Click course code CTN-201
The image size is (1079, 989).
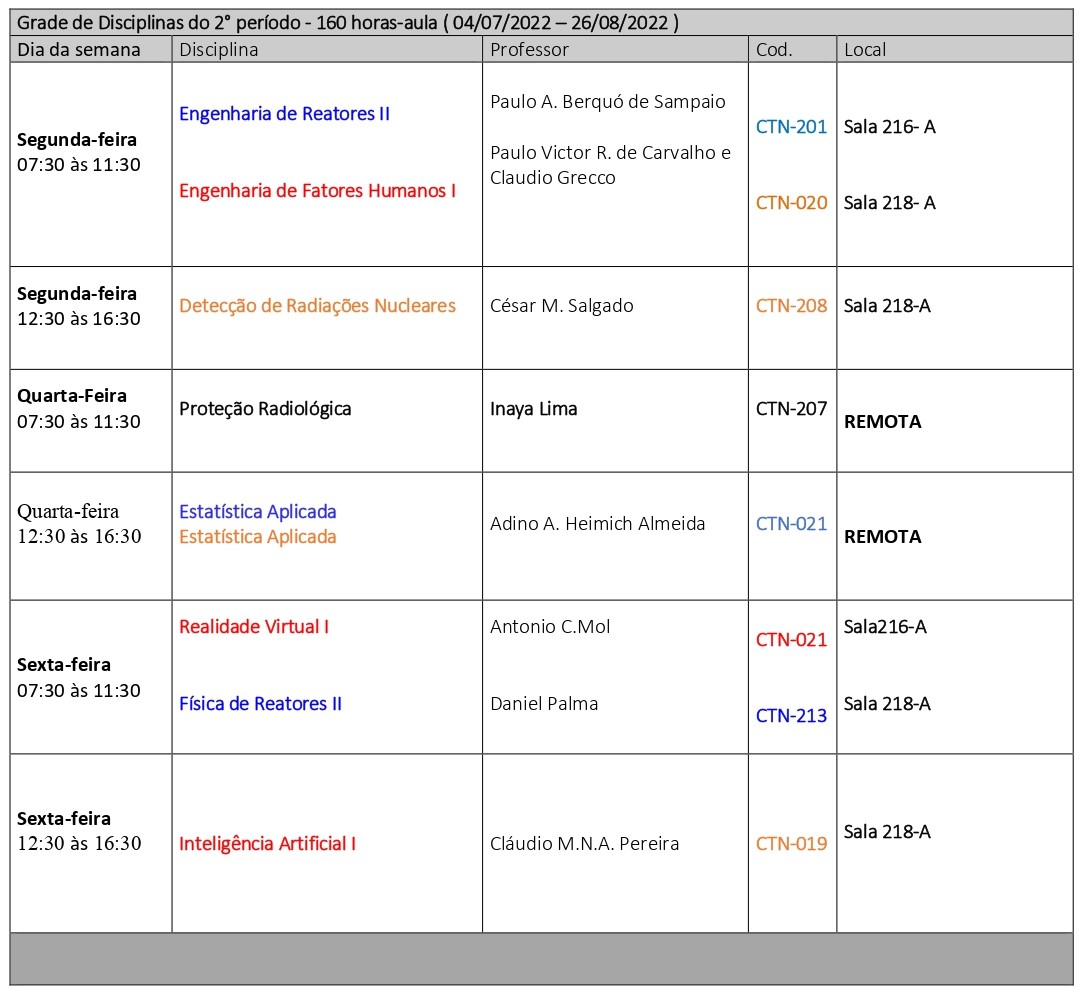(x=791, y=127)
